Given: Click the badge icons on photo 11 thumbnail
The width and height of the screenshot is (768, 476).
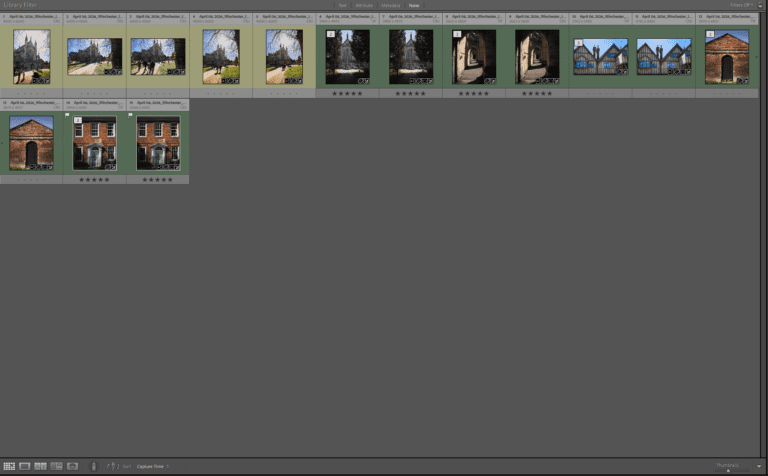Looking at the screenshot, I should [679, 72].
